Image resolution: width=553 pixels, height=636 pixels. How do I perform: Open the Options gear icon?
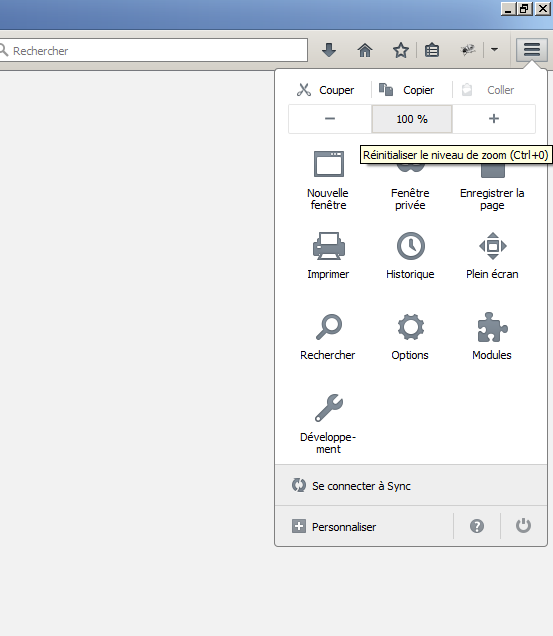(x=410, y=337)
